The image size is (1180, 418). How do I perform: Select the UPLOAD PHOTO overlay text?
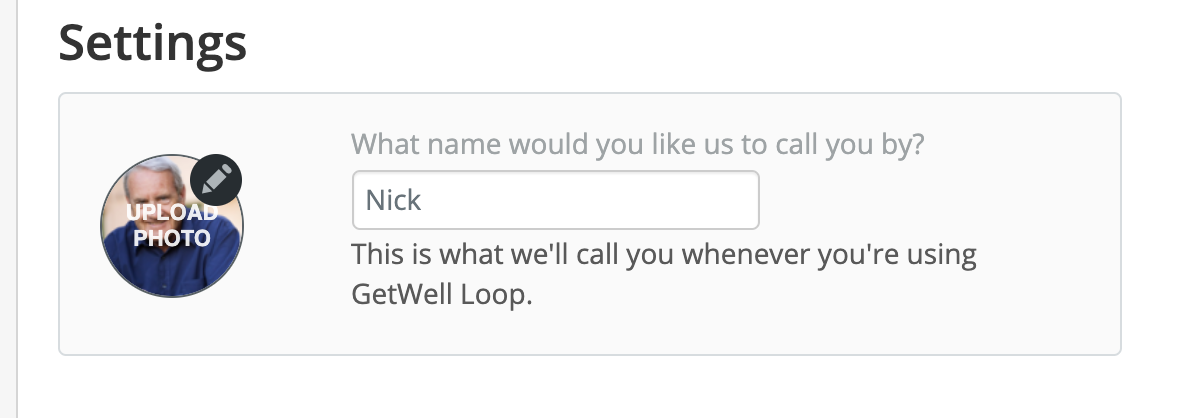[172, 225]
